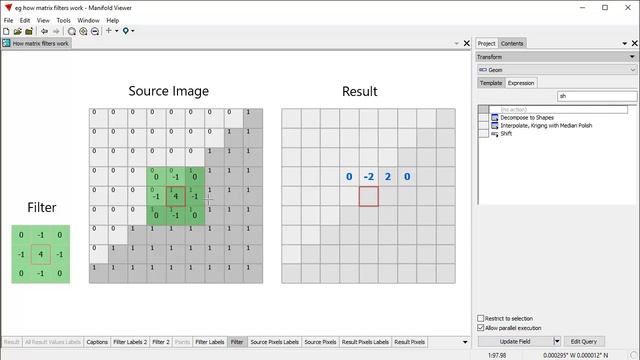Open the File menu
Viewport: 640px width, 360px height.
pyautogui.click(x=8, y=20)
